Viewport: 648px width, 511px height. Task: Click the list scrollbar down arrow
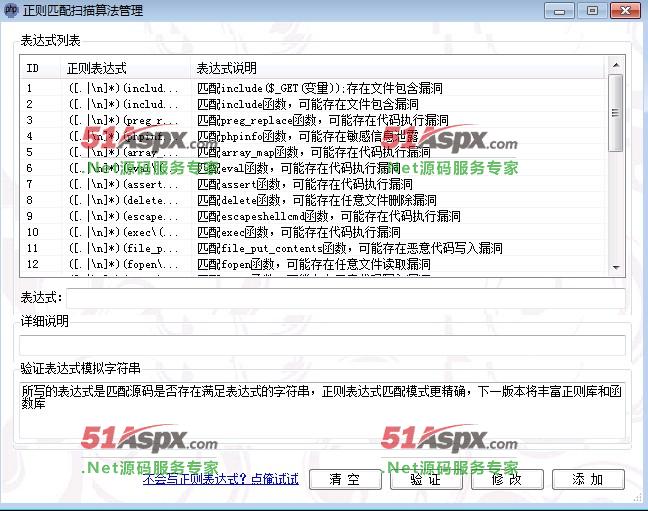tap(616, 267)
